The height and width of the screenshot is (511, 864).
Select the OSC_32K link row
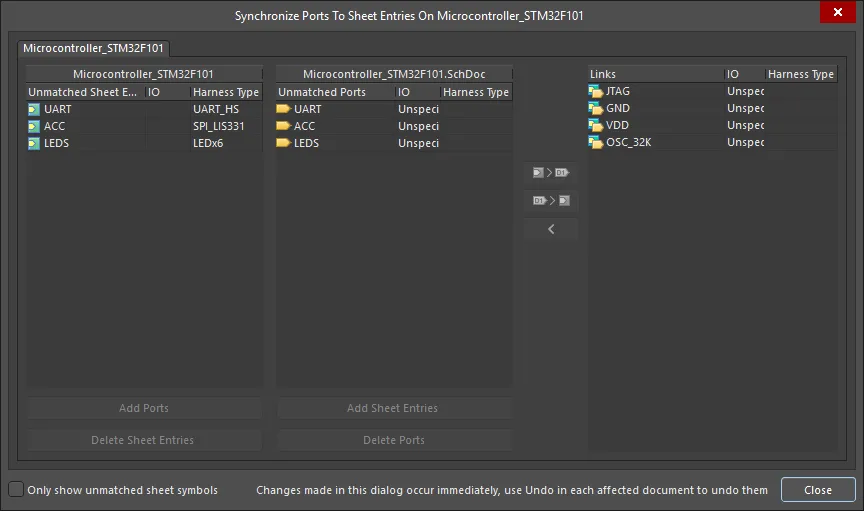pos(712,143)
